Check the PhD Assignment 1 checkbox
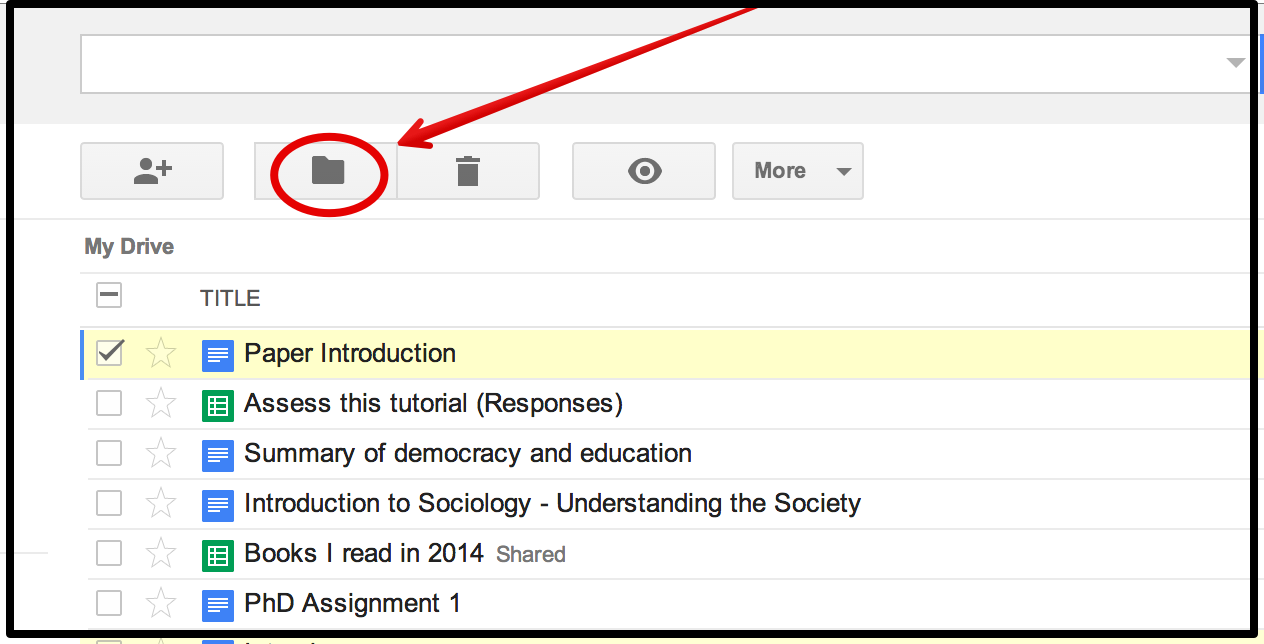 (109, 603)
